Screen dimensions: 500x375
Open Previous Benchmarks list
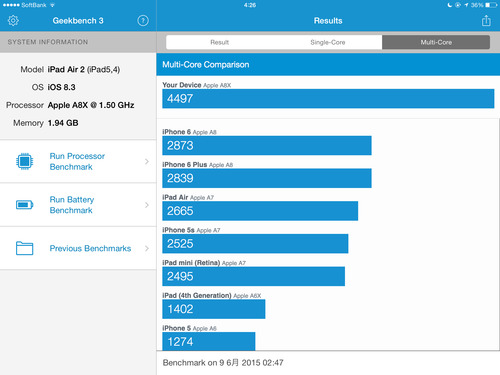tap(78, 248)
